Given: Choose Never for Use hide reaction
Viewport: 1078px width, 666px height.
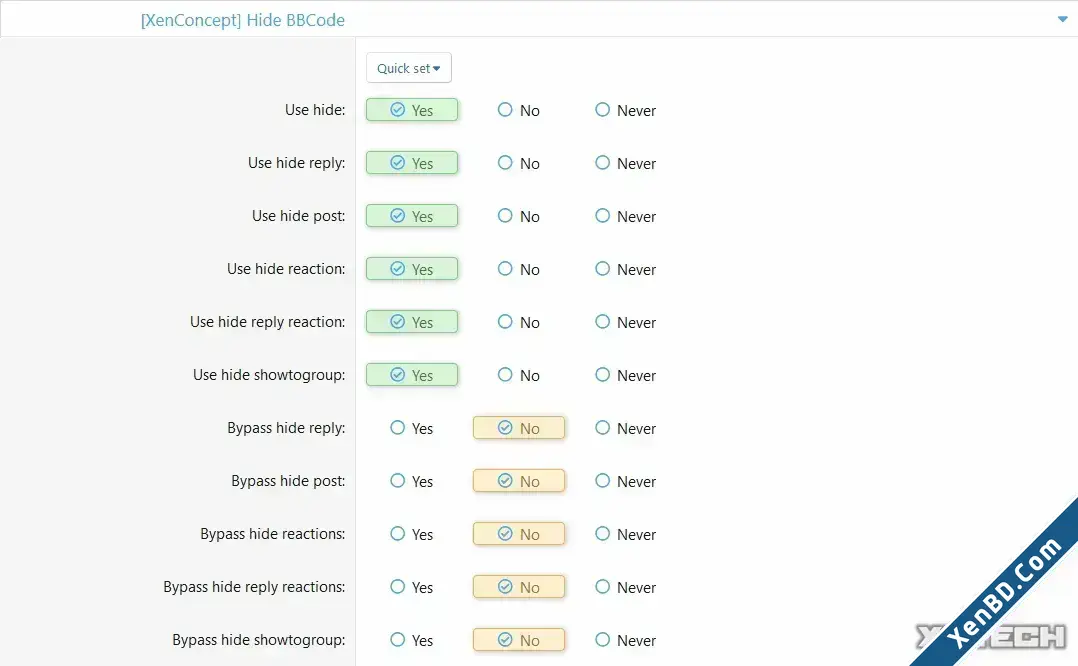Looking at the screenshot, I should coord(625,269).
